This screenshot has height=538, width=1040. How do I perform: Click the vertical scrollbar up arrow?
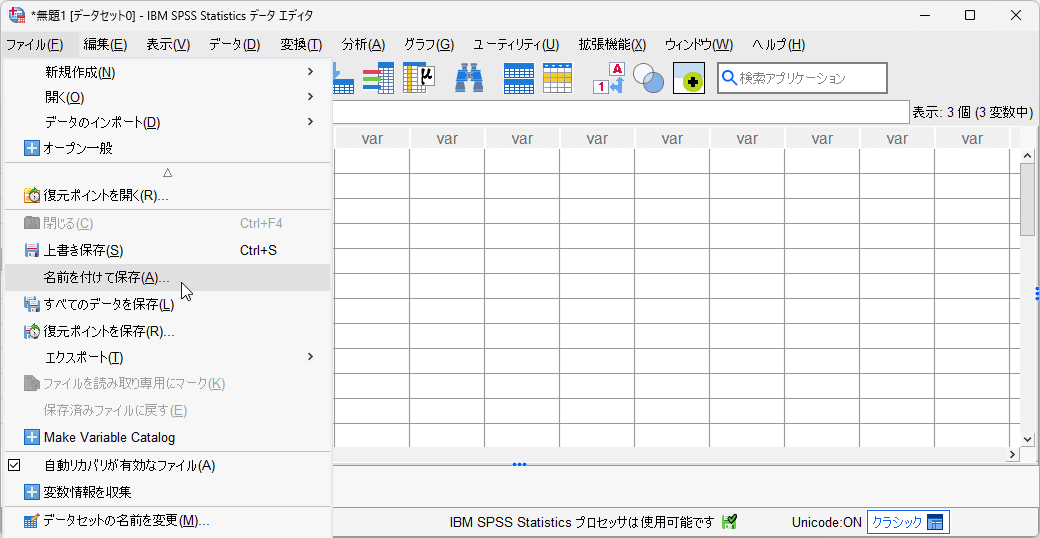coord(1027,157)
